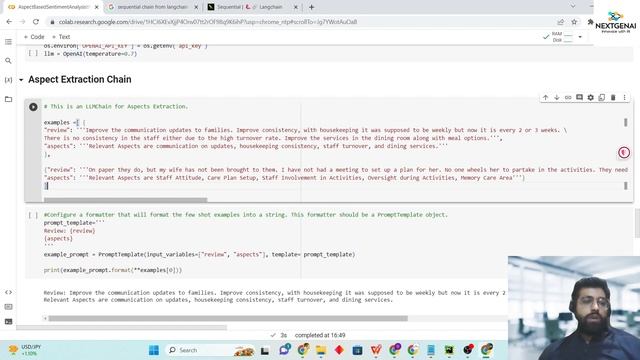Mirror the cell in a tab
Viewport: 640px width, 360px height.
pyautogui.click(x=602, y=98)
